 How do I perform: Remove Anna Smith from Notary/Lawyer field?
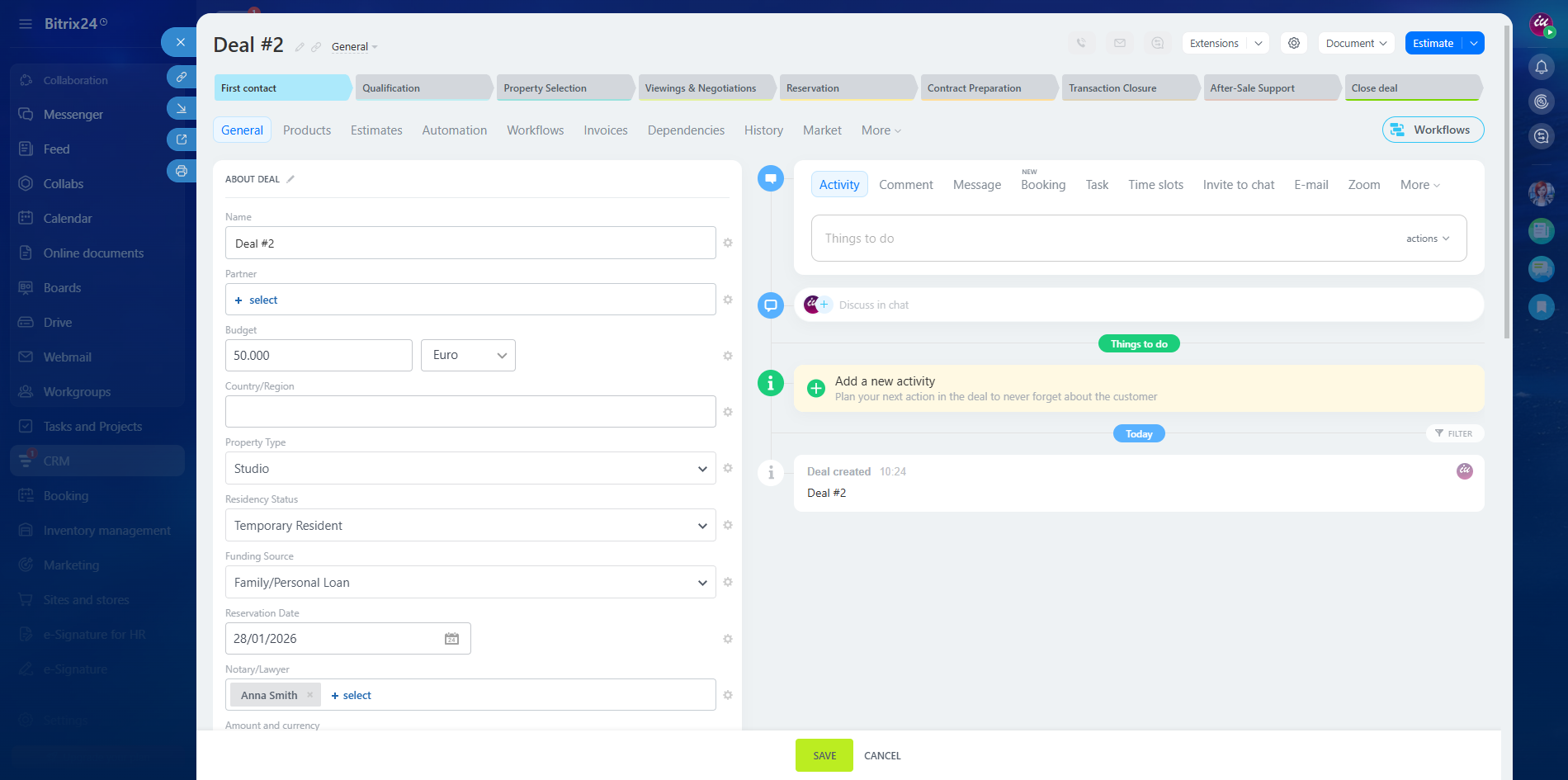pyautogui.click(x=310, y=695)
